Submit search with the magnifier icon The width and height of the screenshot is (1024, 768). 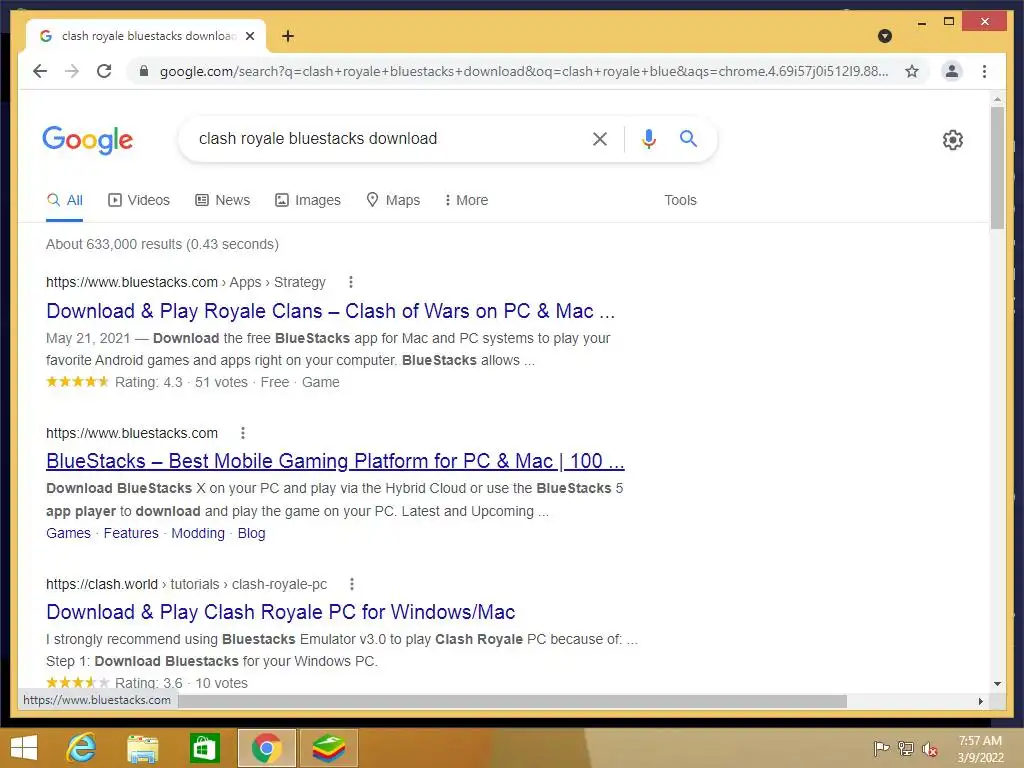(688, 138)
